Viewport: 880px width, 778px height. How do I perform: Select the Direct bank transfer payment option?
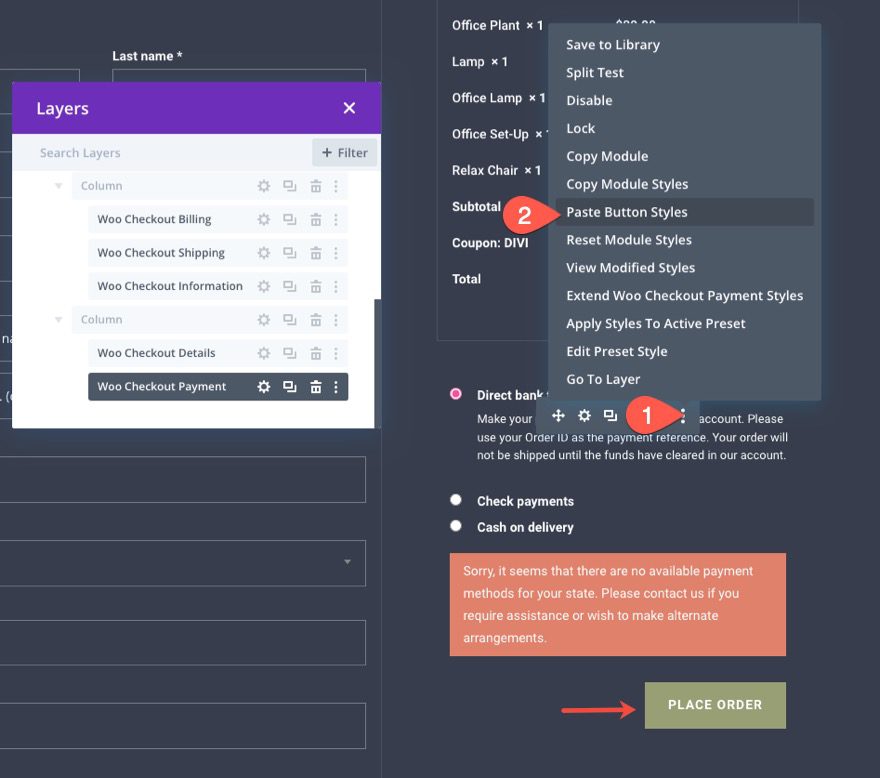[455, 395]
